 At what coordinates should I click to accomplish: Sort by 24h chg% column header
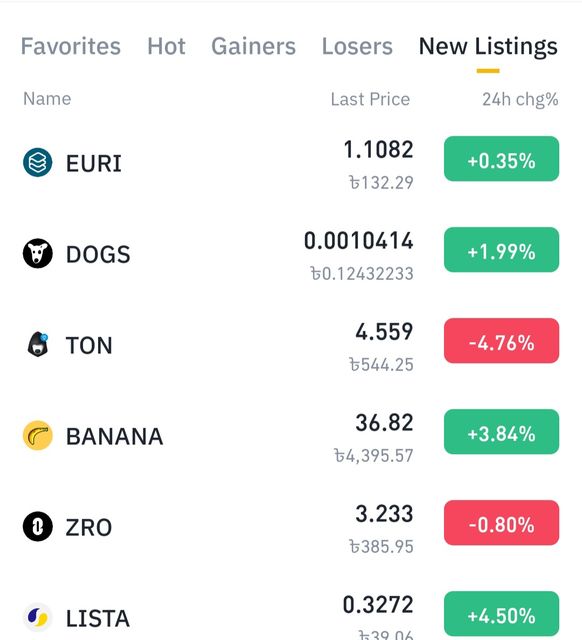tap(520, 100)
